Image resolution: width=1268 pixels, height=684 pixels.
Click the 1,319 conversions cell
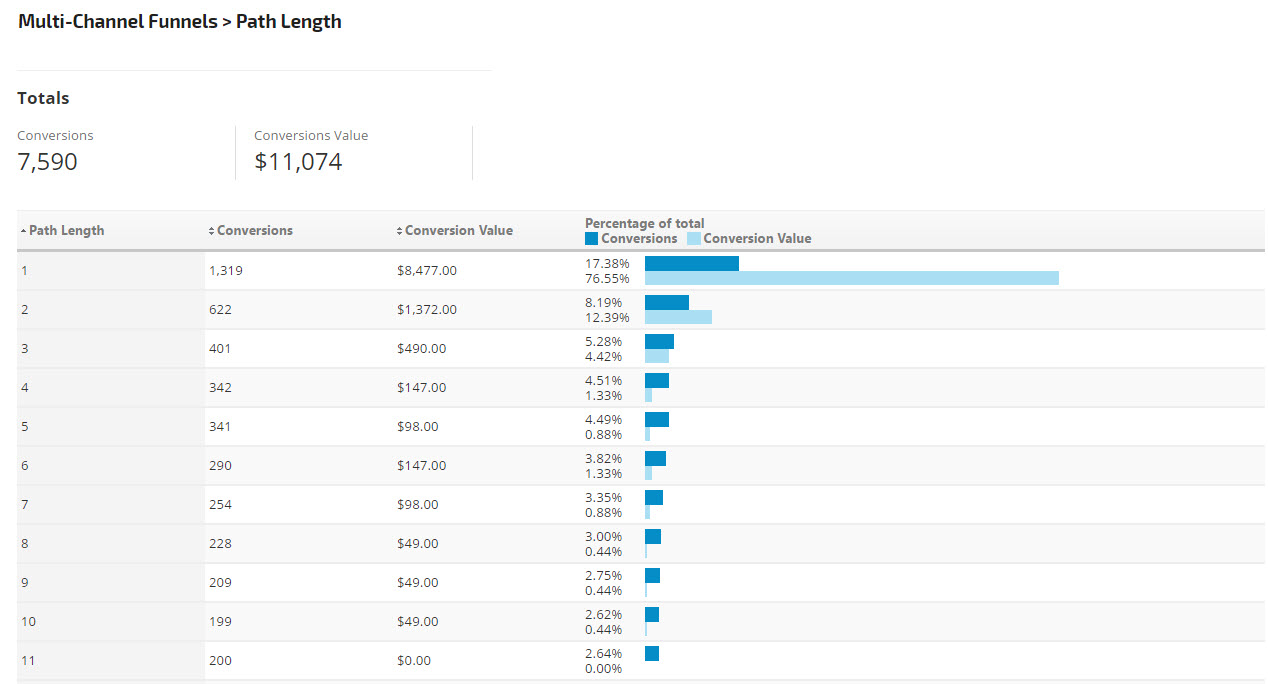[225, 270]
